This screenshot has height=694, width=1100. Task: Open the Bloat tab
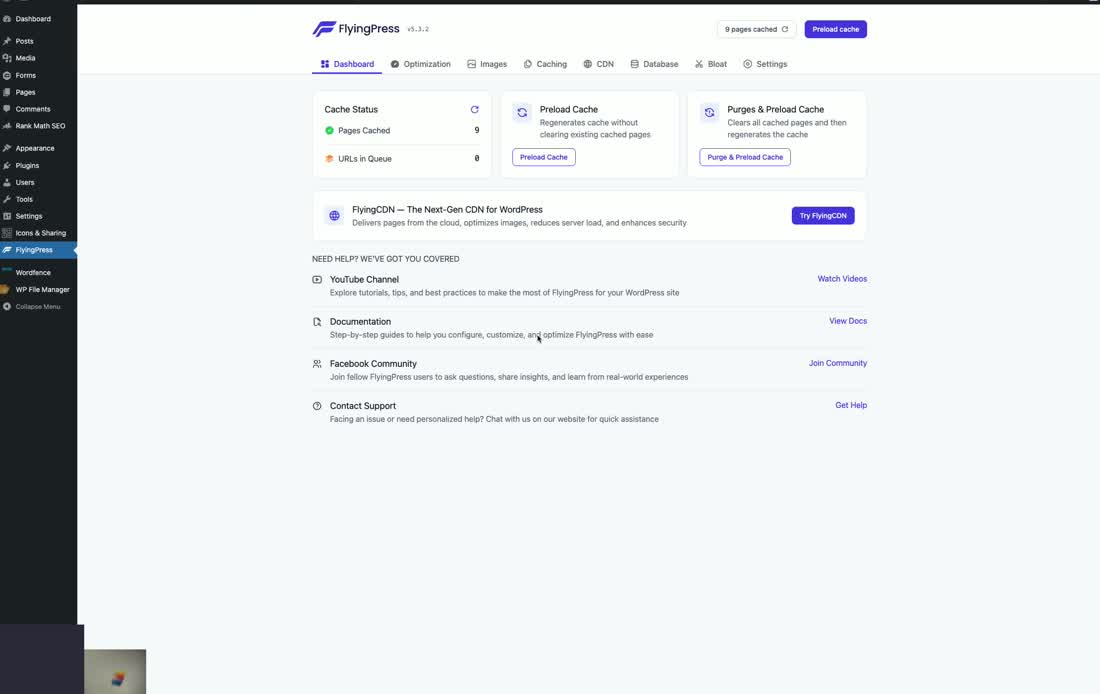tap(711, 64)
